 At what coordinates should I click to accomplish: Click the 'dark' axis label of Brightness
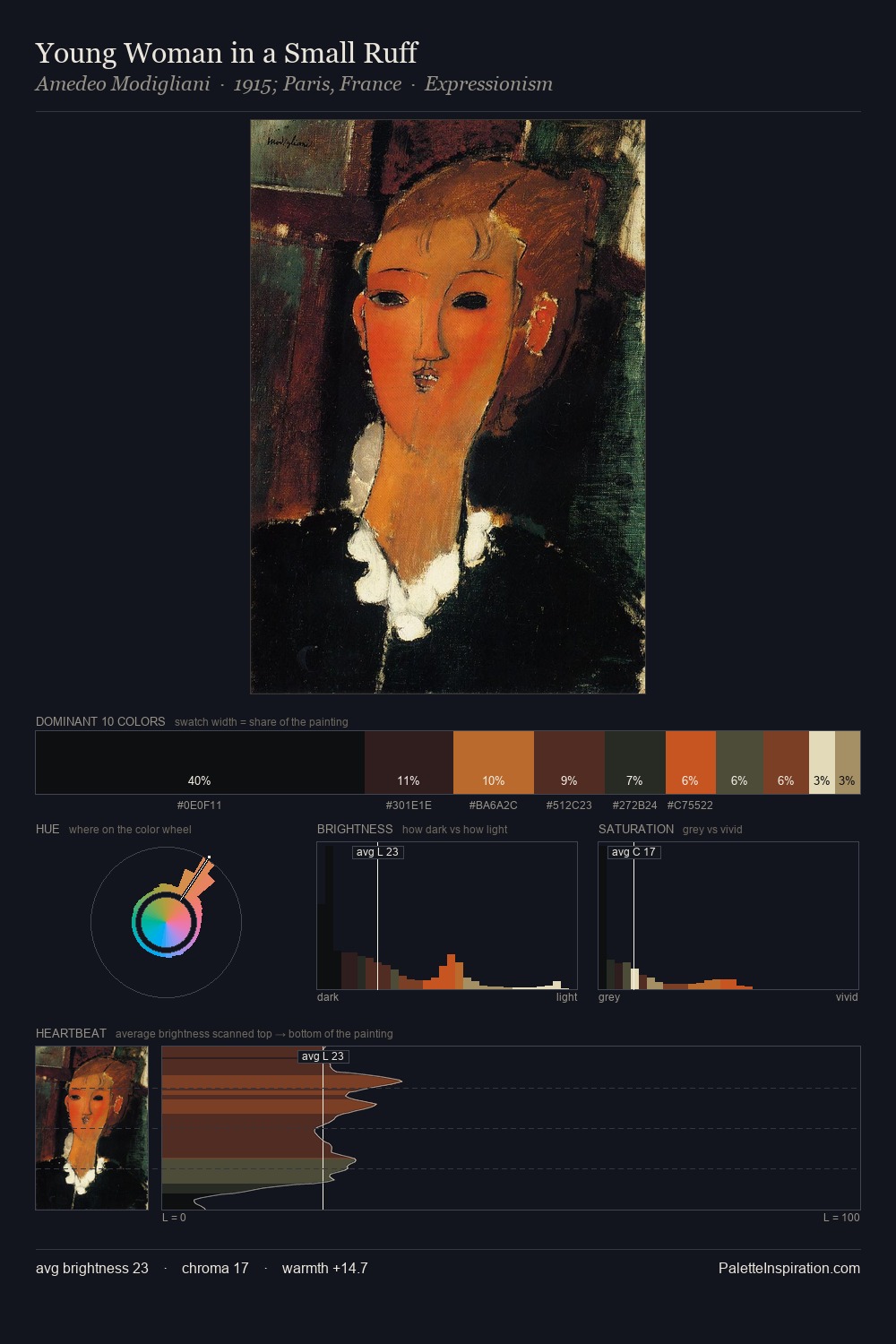point(328,996)
